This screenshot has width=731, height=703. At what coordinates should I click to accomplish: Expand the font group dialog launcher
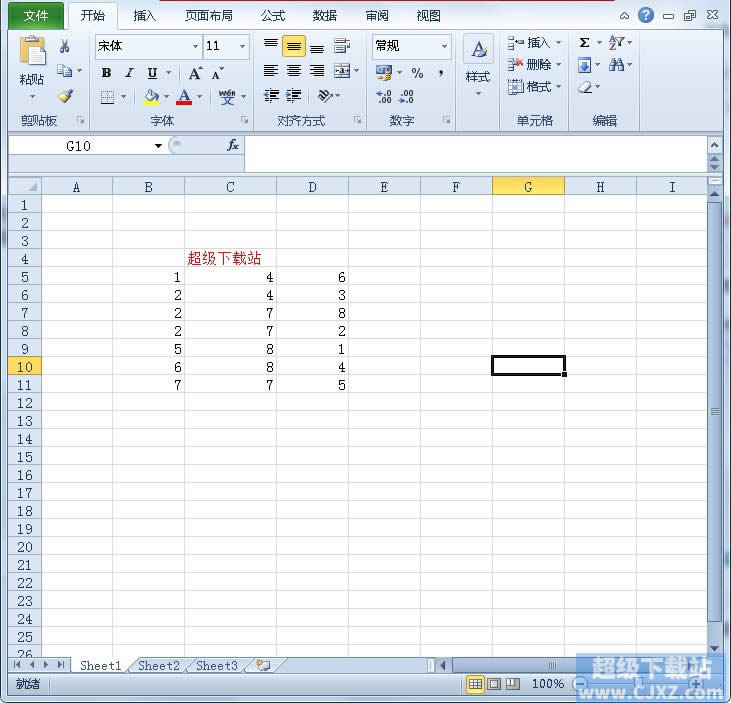coord(244,120)
